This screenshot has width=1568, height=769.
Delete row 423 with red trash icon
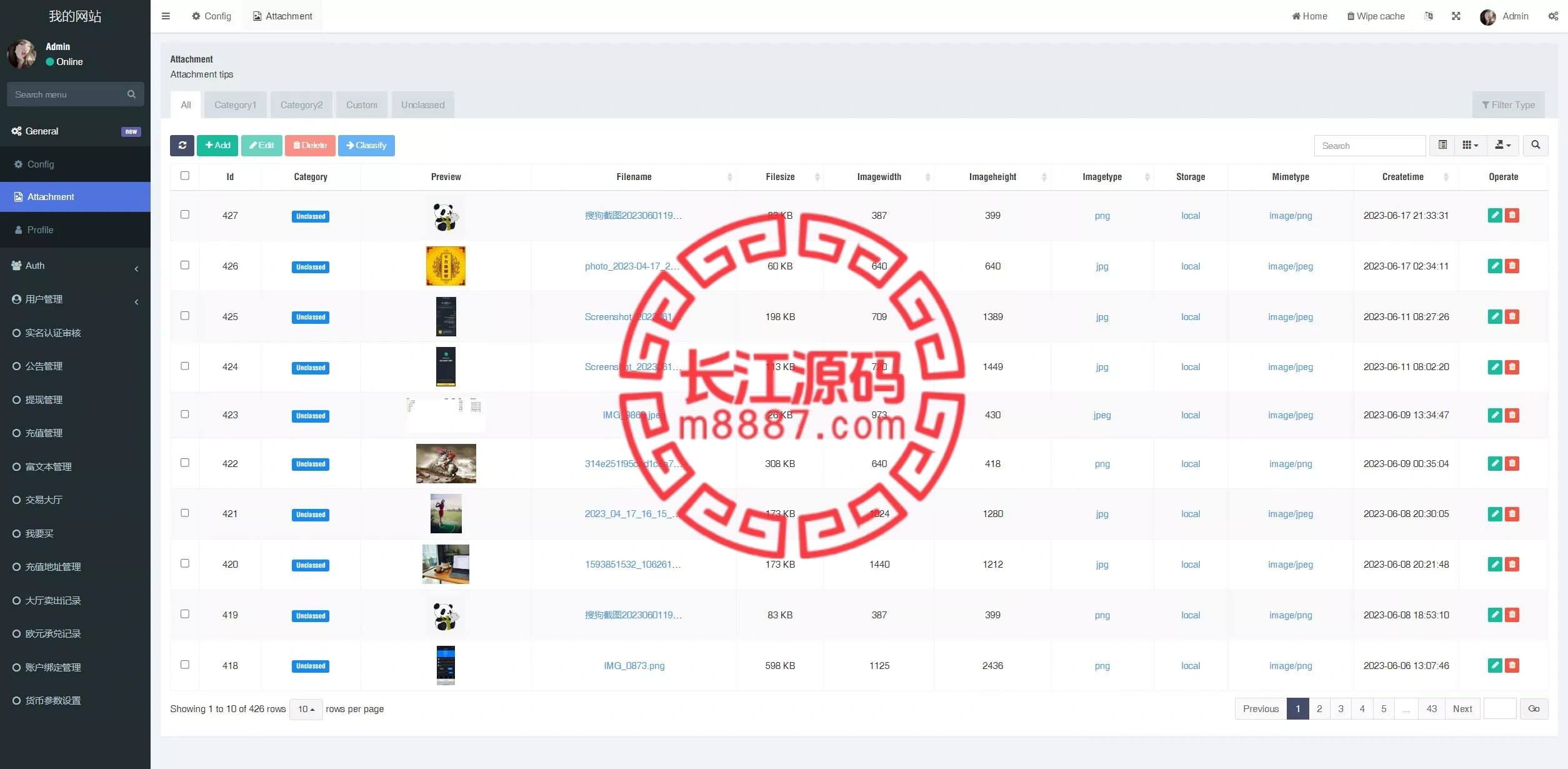point(1512,415)
